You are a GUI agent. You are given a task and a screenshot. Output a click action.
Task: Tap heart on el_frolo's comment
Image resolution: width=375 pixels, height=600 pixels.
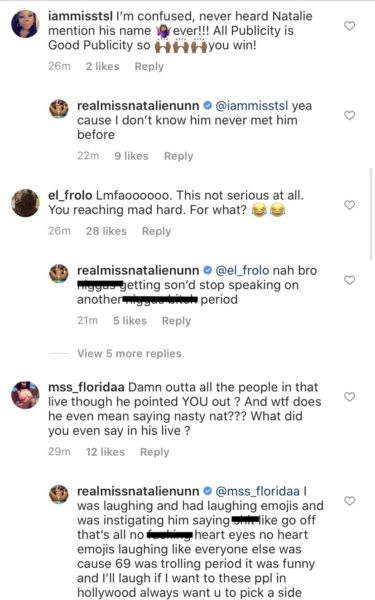coord(349,205)
